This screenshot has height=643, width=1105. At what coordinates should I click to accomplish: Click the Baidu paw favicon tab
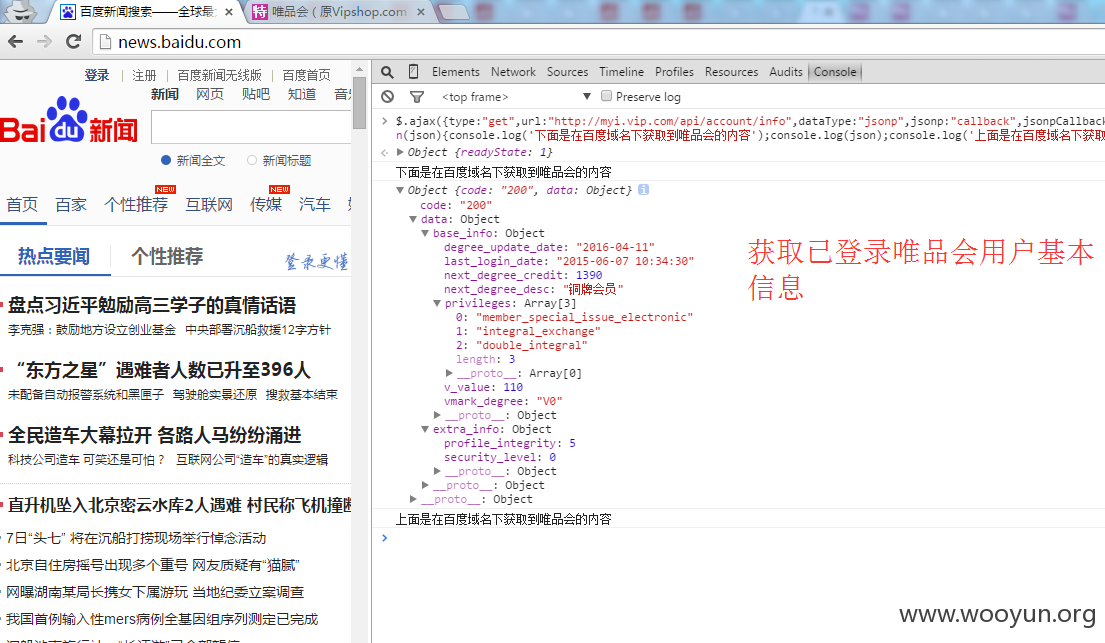point(68,12)
